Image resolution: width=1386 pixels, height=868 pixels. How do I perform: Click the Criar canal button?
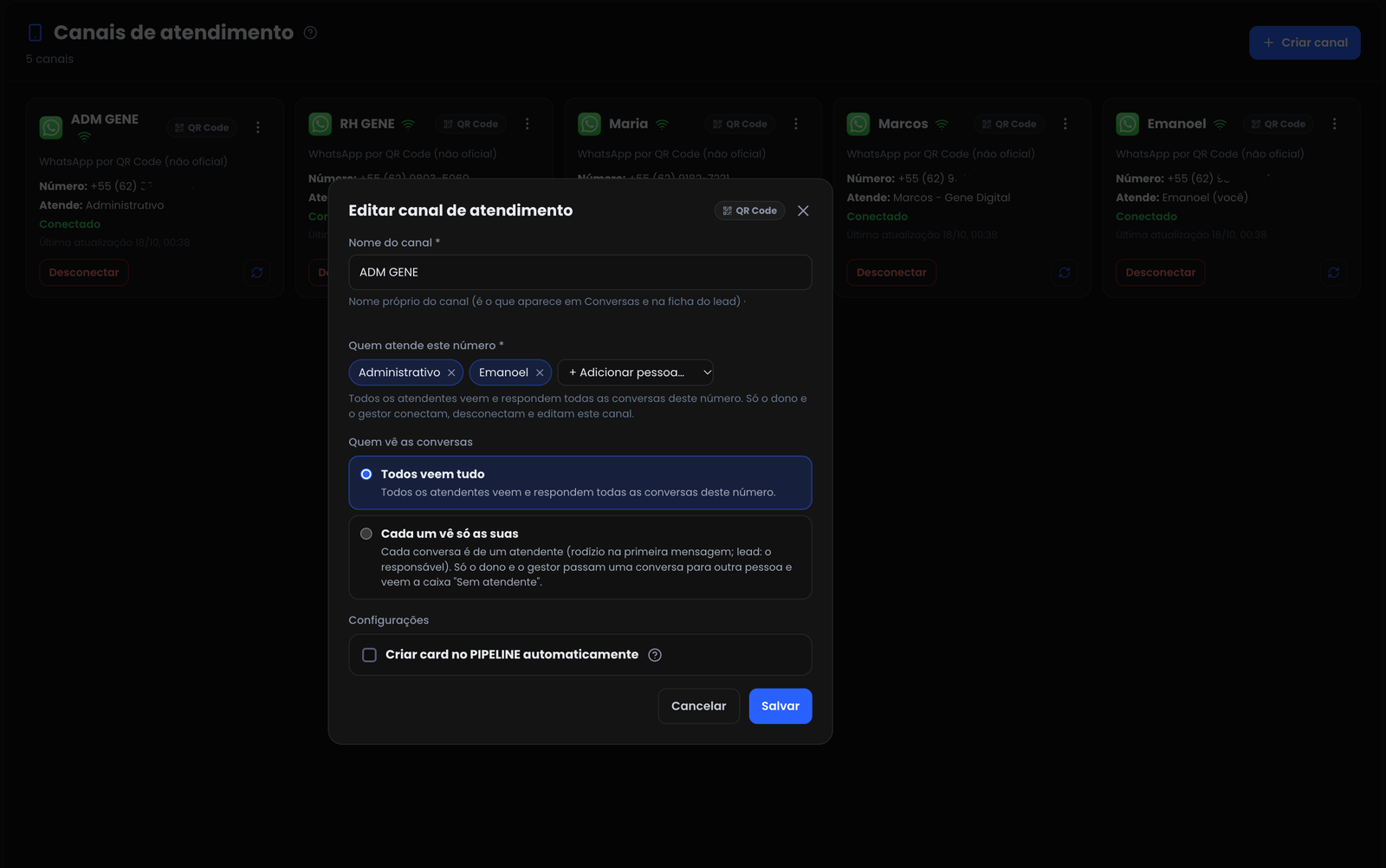click(1305, 42)
